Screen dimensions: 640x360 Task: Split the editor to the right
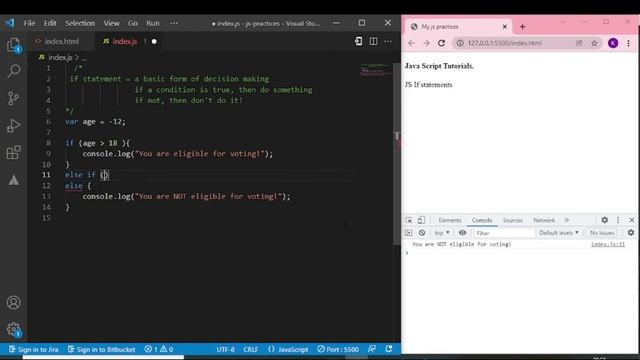click(x=373, y=41)
